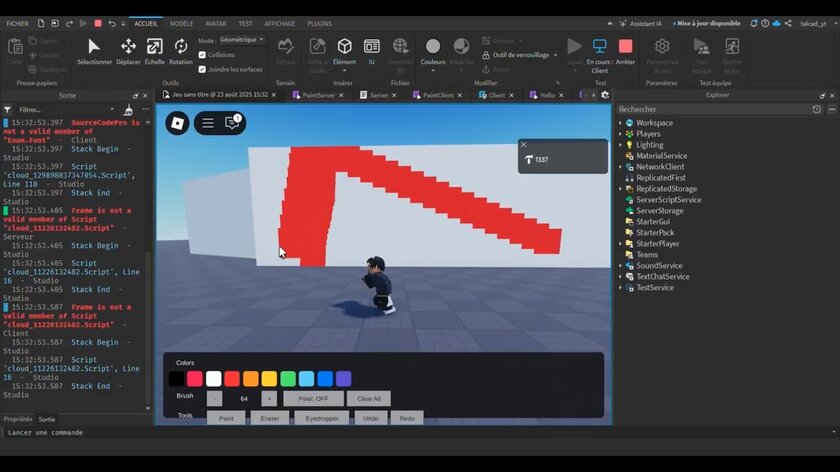The width and height of the screenshot is (840, 472).
Task: Open the in-game chat bubble icon
Action: (232, 123)
